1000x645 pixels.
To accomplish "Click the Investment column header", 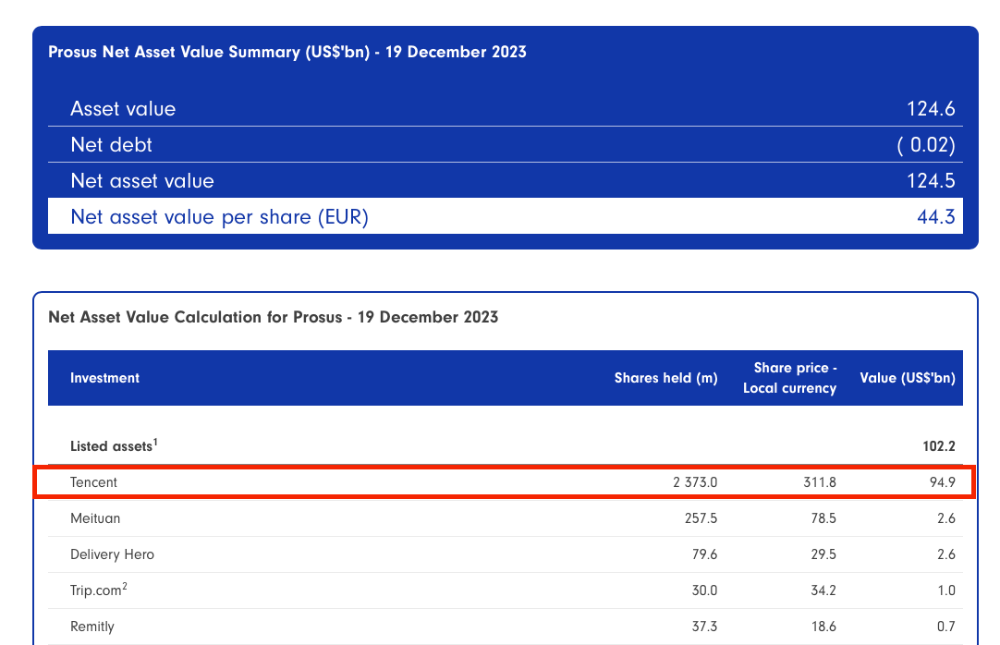I will pos(105,378).
